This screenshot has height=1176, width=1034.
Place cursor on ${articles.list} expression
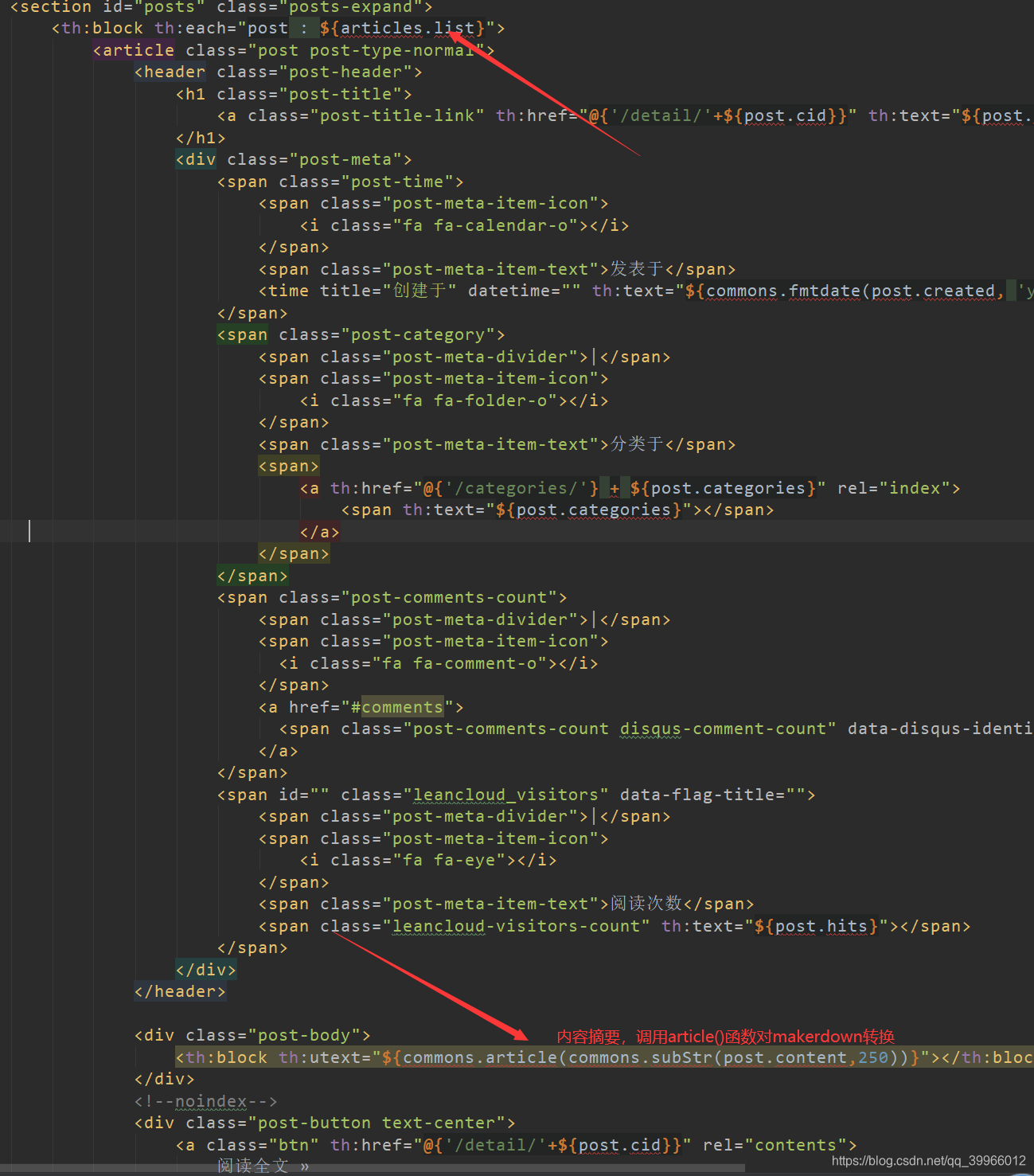pos(403,28)
